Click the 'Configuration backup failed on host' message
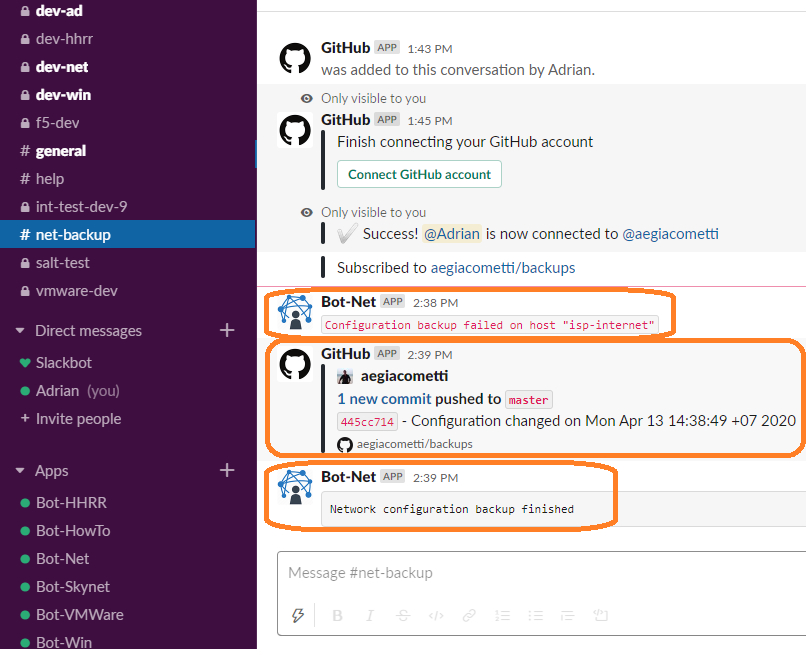The height and width of the screenshot is (649, 806). coord(489,325)
